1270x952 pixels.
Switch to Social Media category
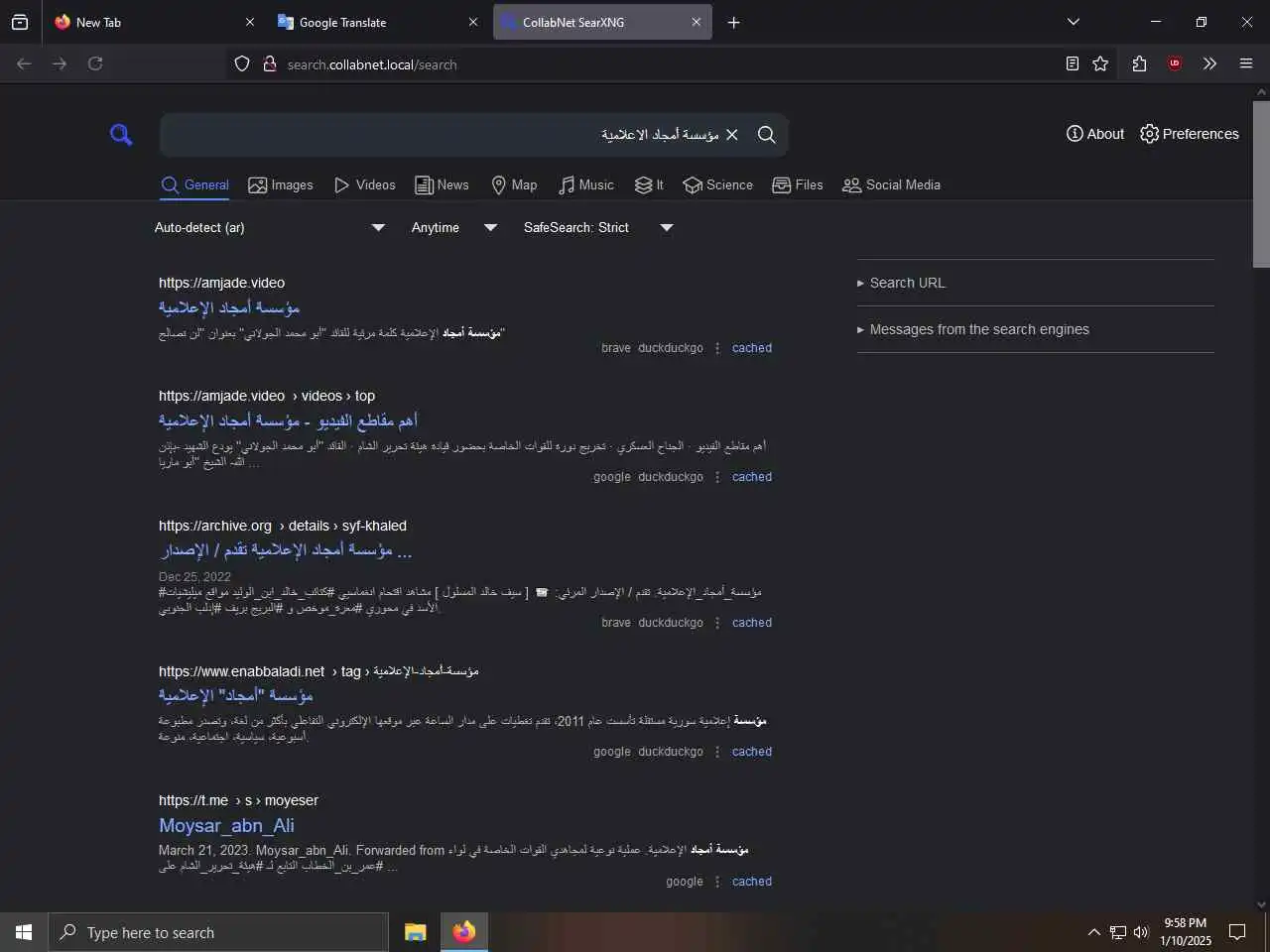(891, 185)
